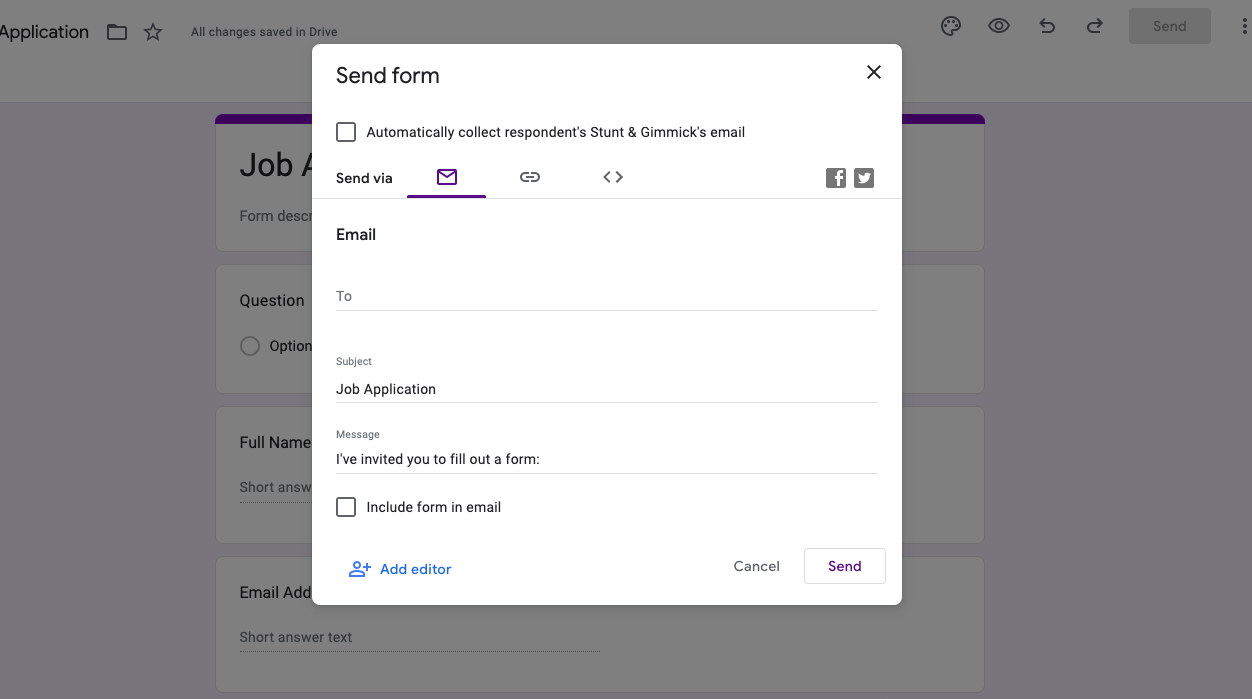1252x699 pixels.
Task: Focus the To recipients field
Action: [x=606, y=296]
